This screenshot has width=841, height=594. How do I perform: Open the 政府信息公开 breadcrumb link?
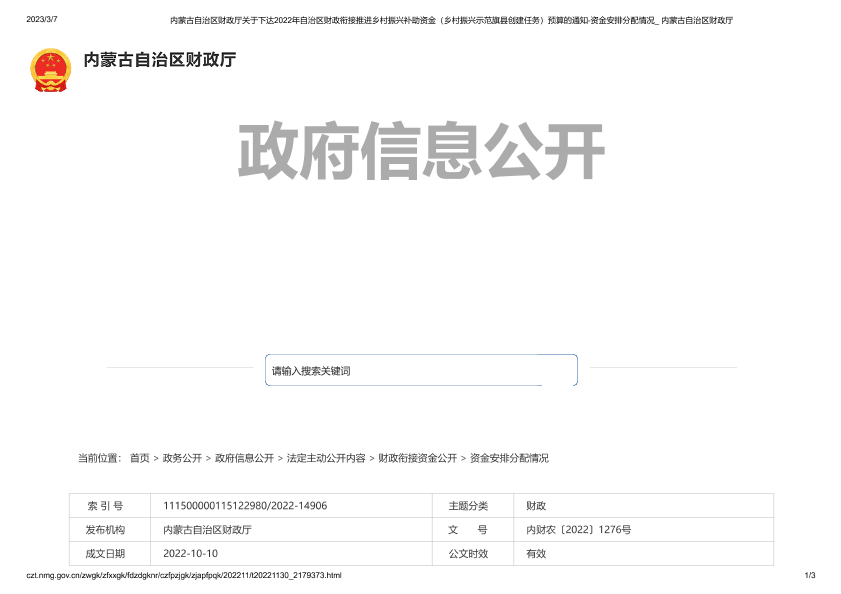pyautogui.click(x=244, y=458)
